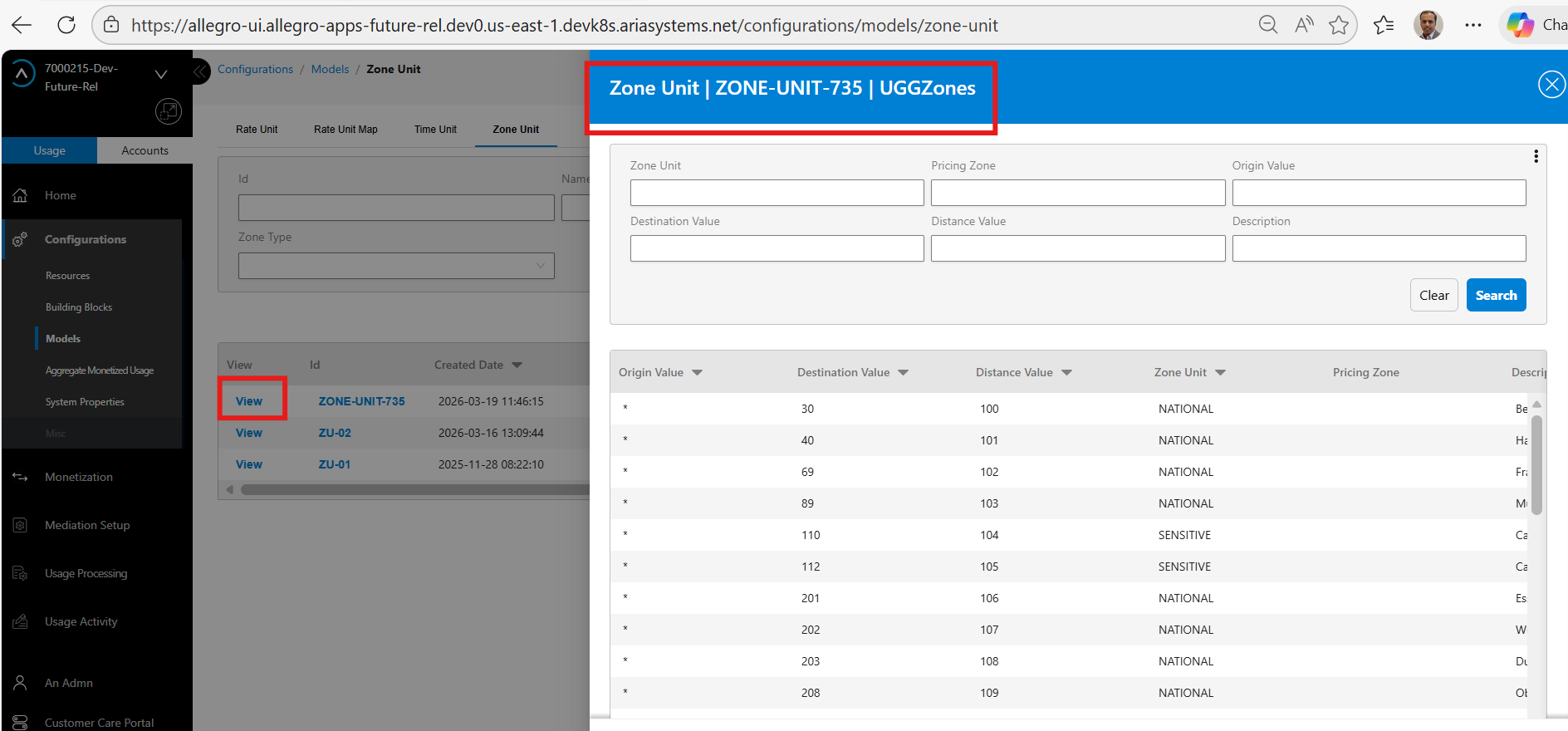
Task: Open the three-dot options menu in panel
Action: click(x=1536, y=156)
